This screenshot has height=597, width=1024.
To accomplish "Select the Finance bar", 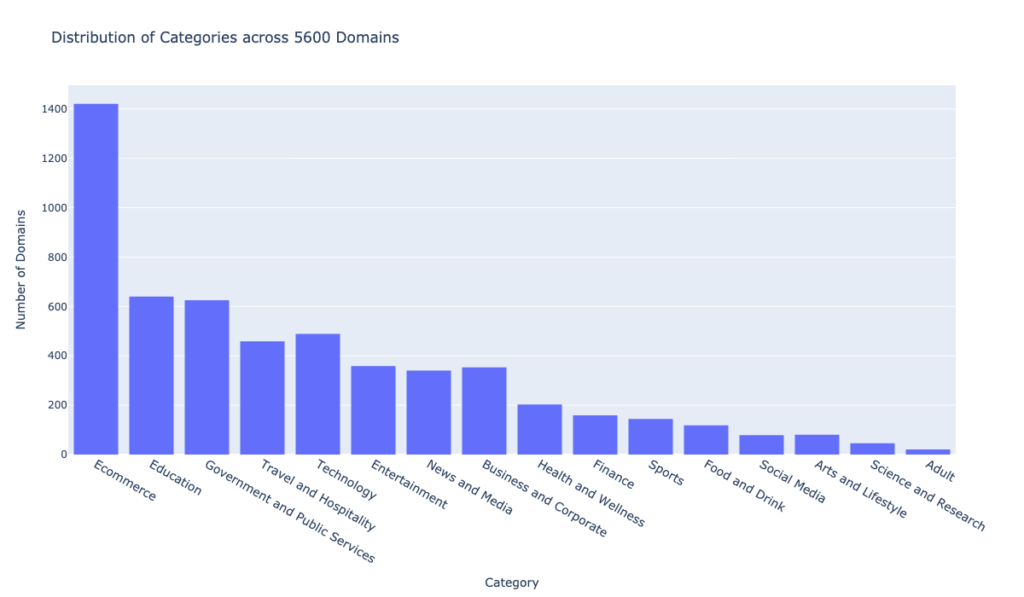I will click(x=595, y=435).
